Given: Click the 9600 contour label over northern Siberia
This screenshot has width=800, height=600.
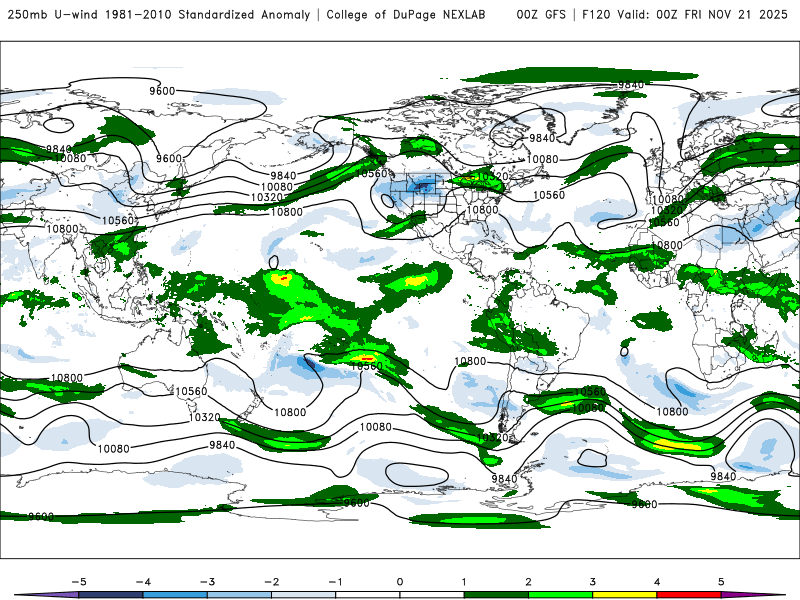Looking at the screenshot, I should 162,91.
